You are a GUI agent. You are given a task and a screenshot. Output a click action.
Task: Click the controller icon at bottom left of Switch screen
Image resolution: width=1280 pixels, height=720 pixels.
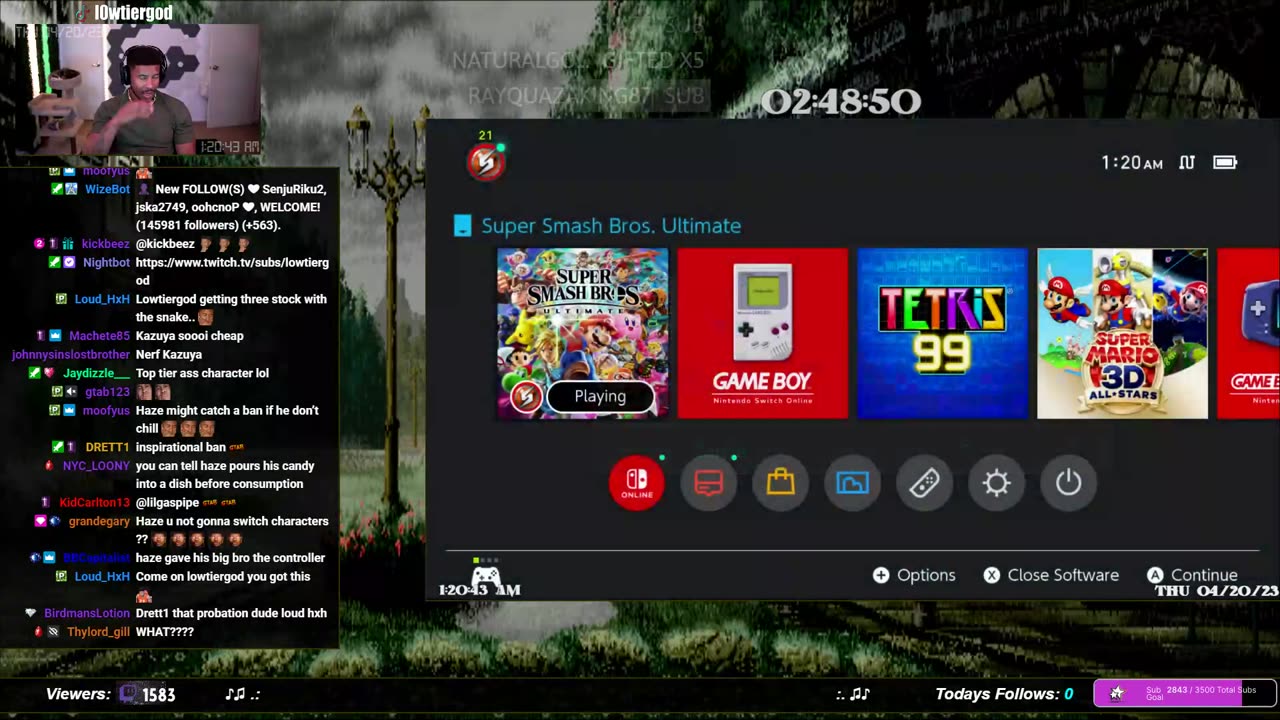[486, 576]
